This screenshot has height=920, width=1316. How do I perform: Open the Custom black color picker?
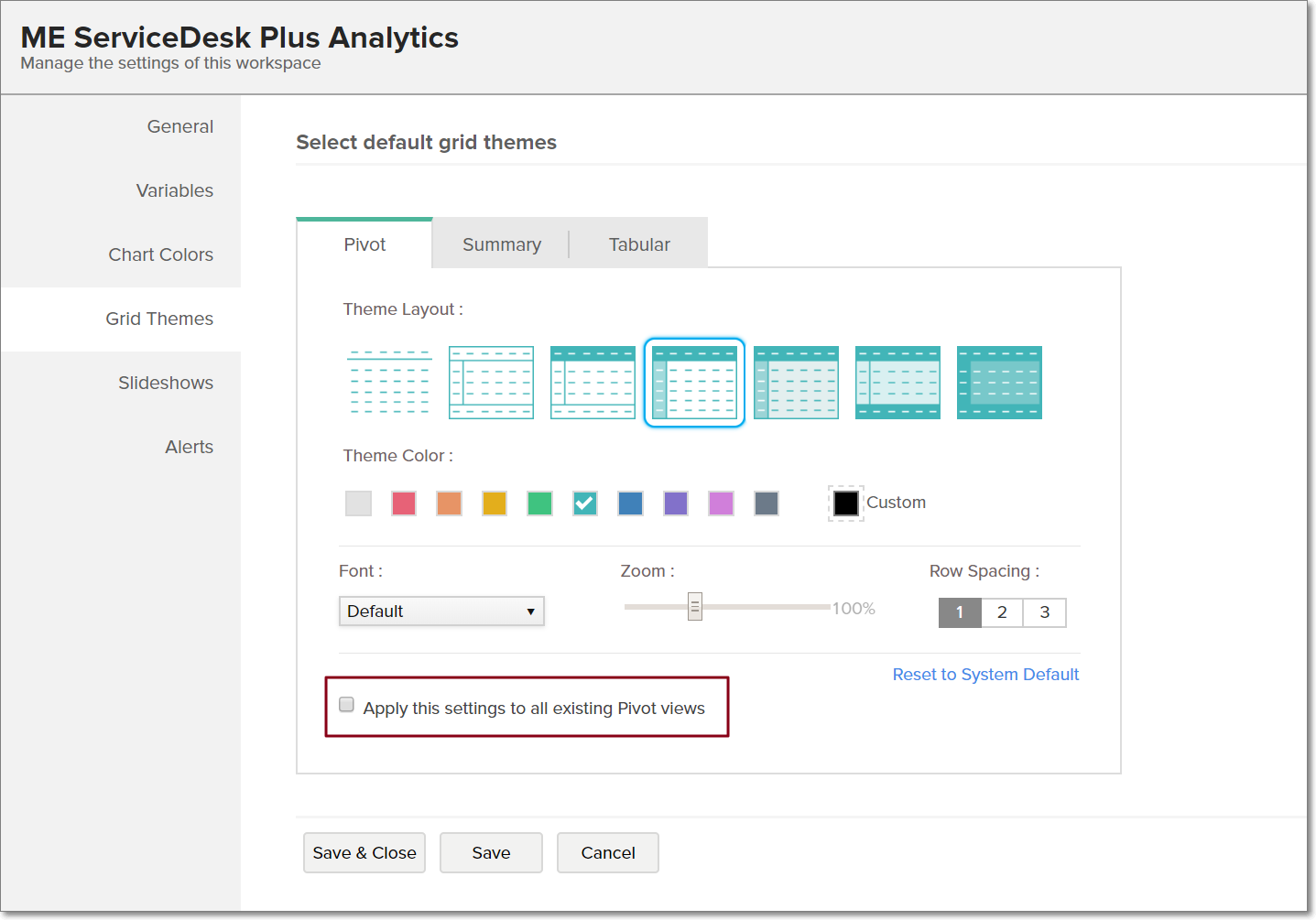[x=846, y=503]
